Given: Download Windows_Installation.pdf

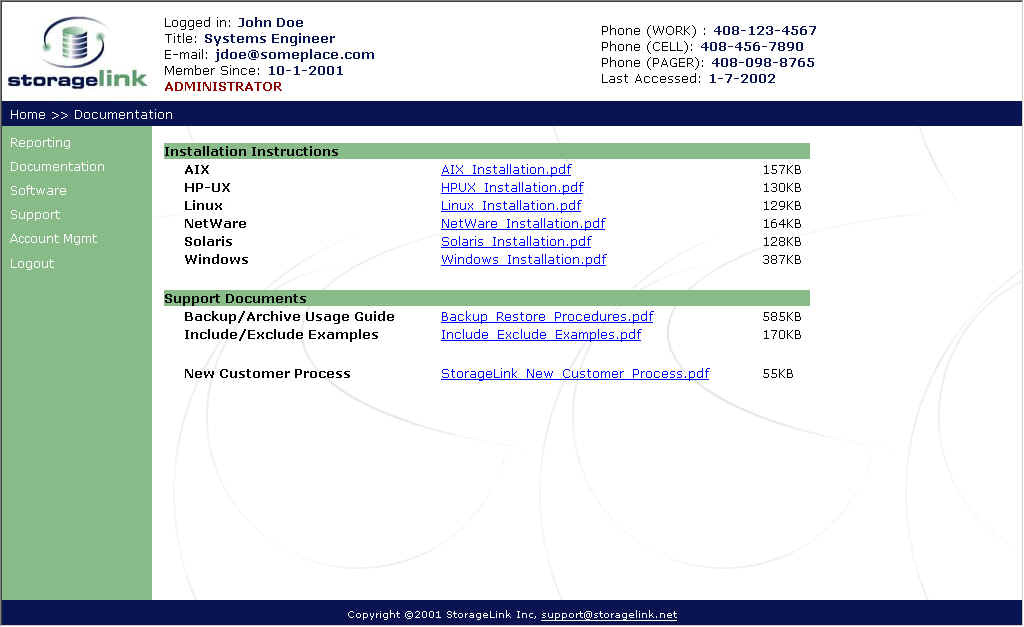Looking at the screenshot, I should pyautogui.click(x=524, y=259).
